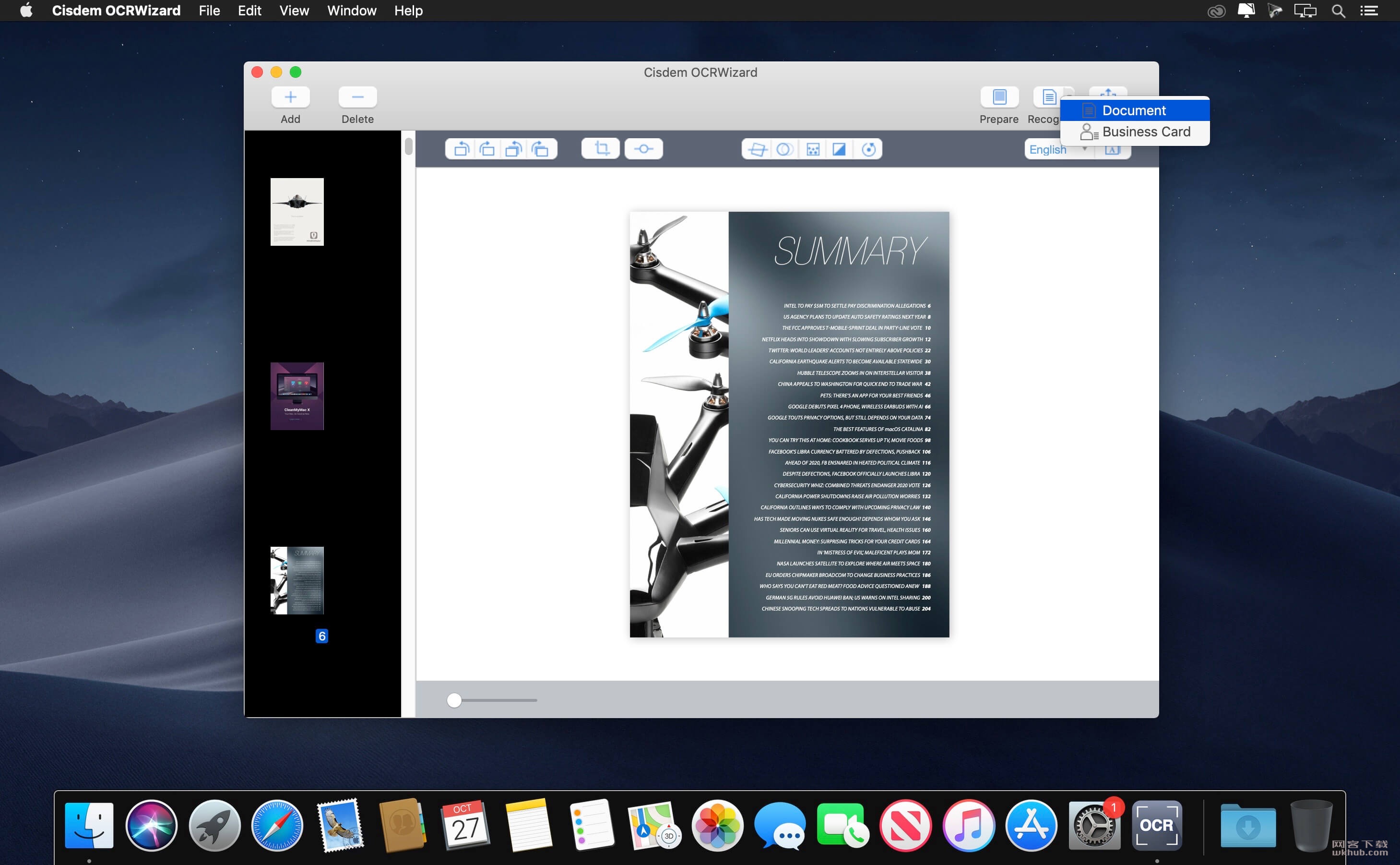1400x865 pixels.
Task: Click the page number 6 badge
Action: click(x=322, y=636)
